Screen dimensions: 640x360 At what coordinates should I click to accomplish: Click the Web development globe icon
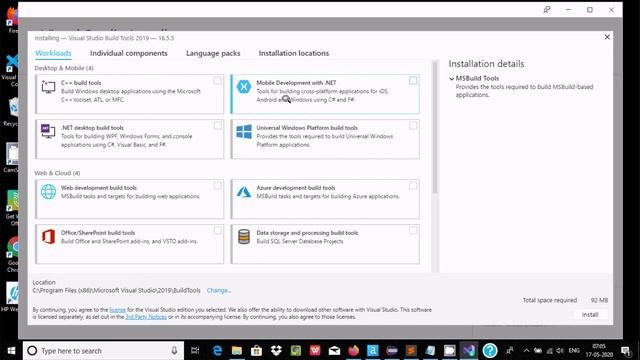[48, 191]
